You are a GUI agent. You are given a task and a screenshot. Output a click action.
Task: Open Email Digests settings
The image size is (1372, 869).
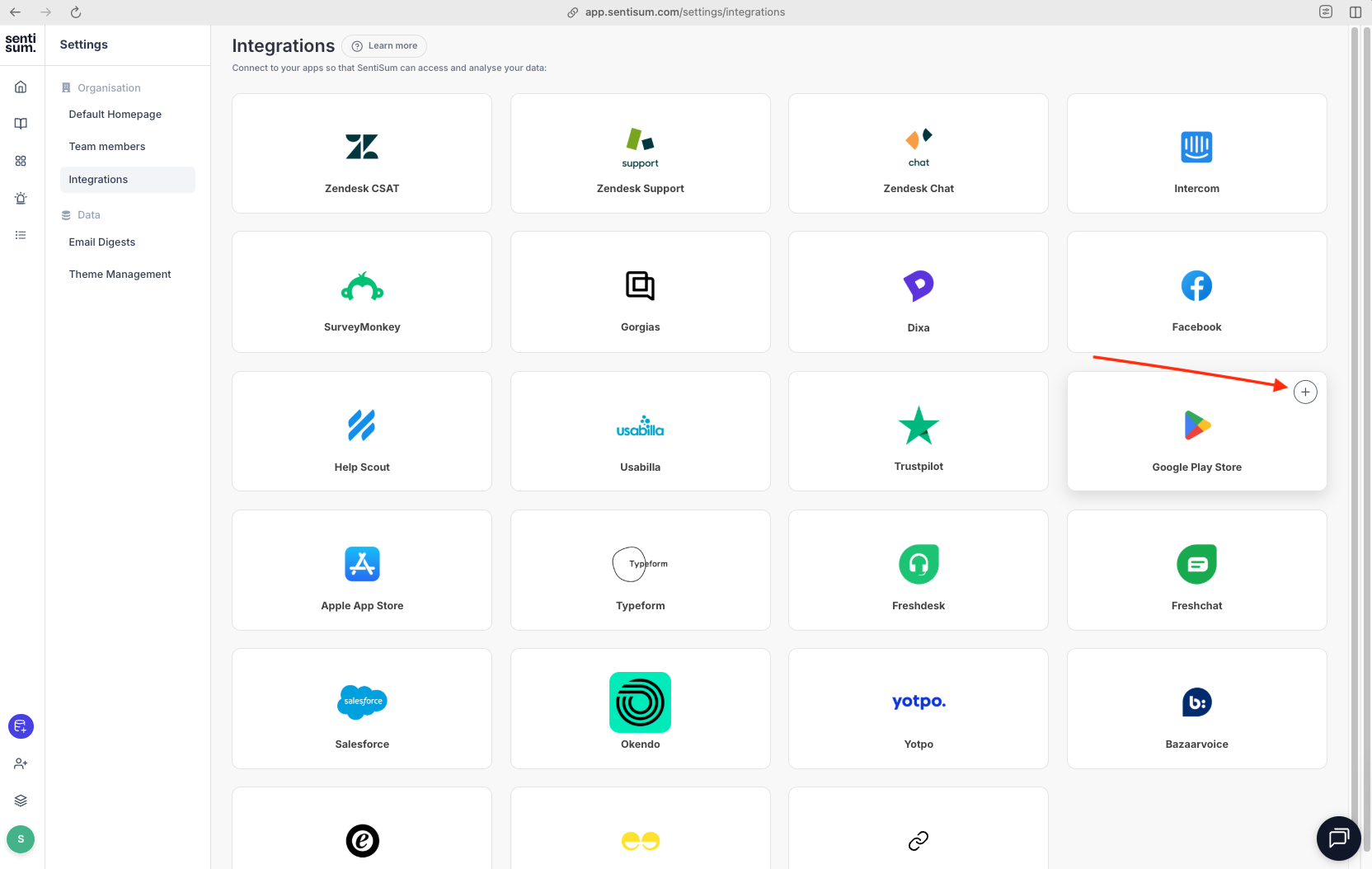pos(101,242)
